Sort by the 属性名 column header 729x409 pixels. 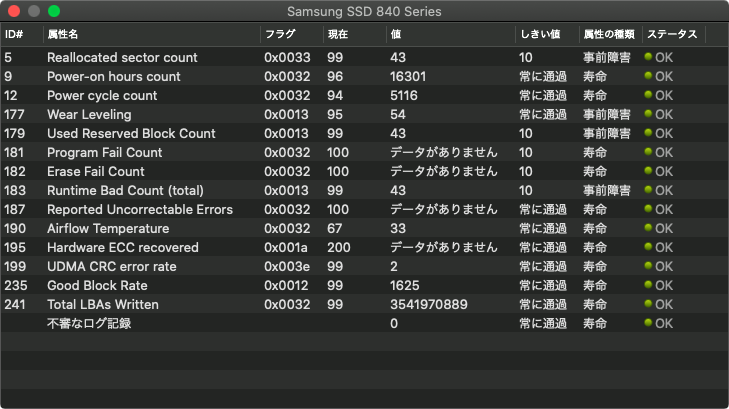pyautogui.click(x=65, y=34)
